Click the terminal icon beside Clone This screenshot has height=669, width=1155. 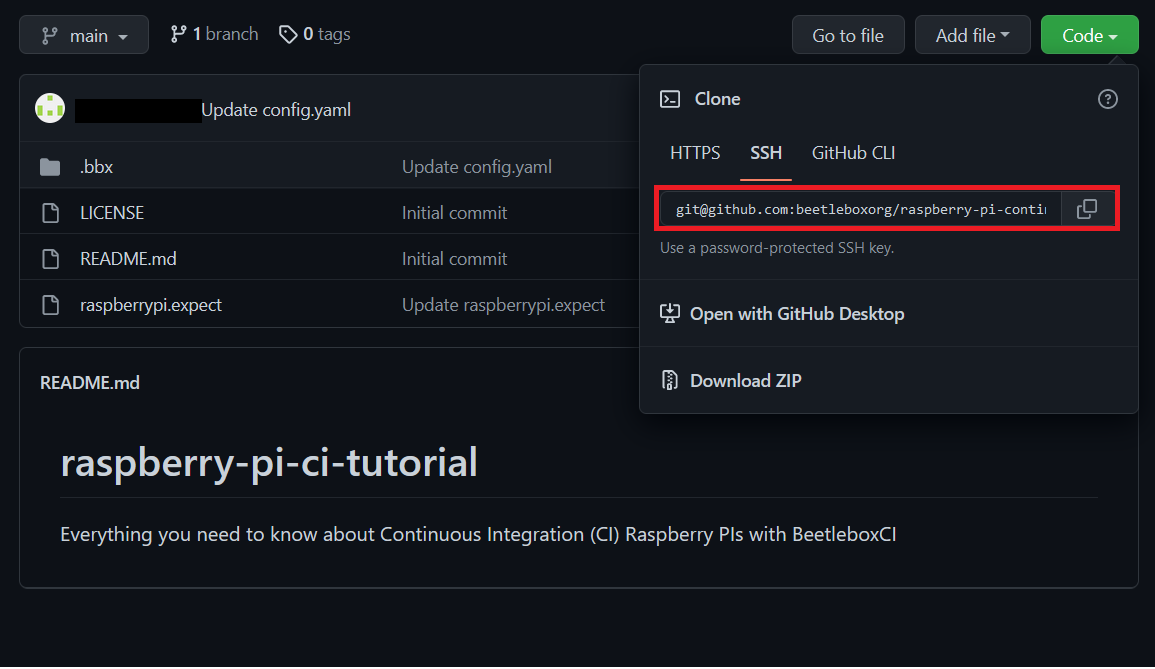pos(670,99)
